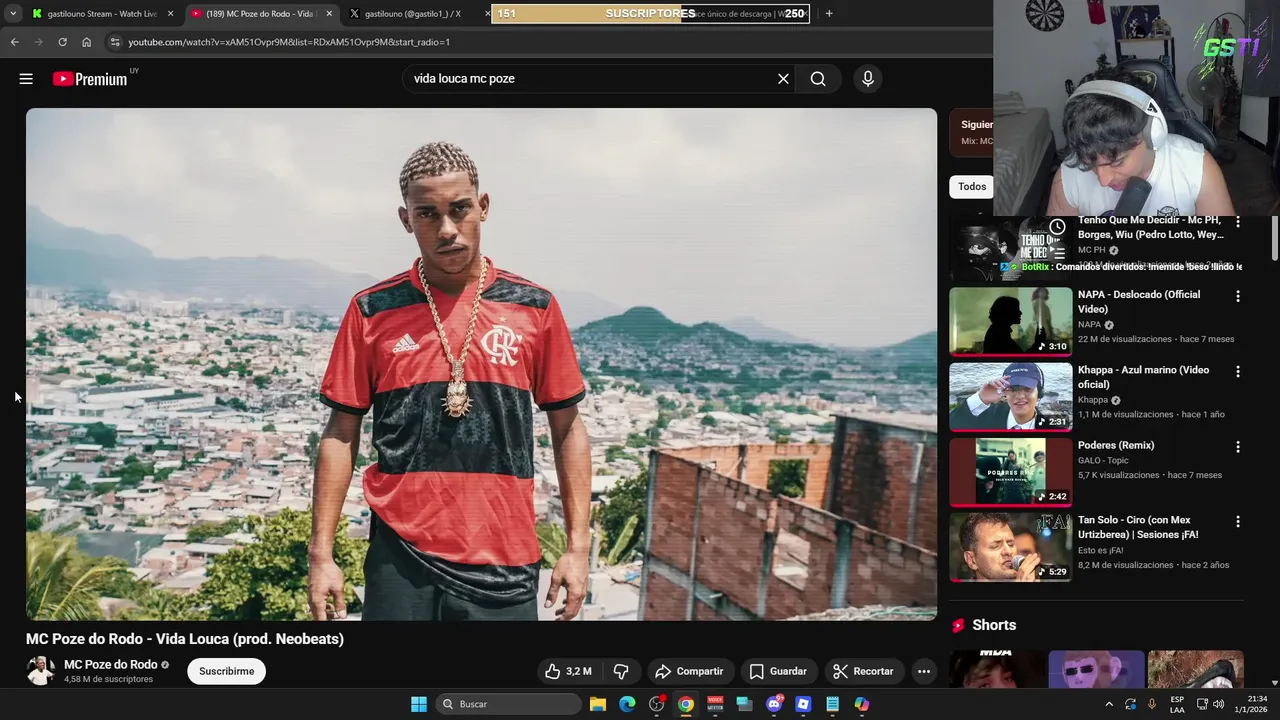Open a new browser tab

[x=828, y=14]
